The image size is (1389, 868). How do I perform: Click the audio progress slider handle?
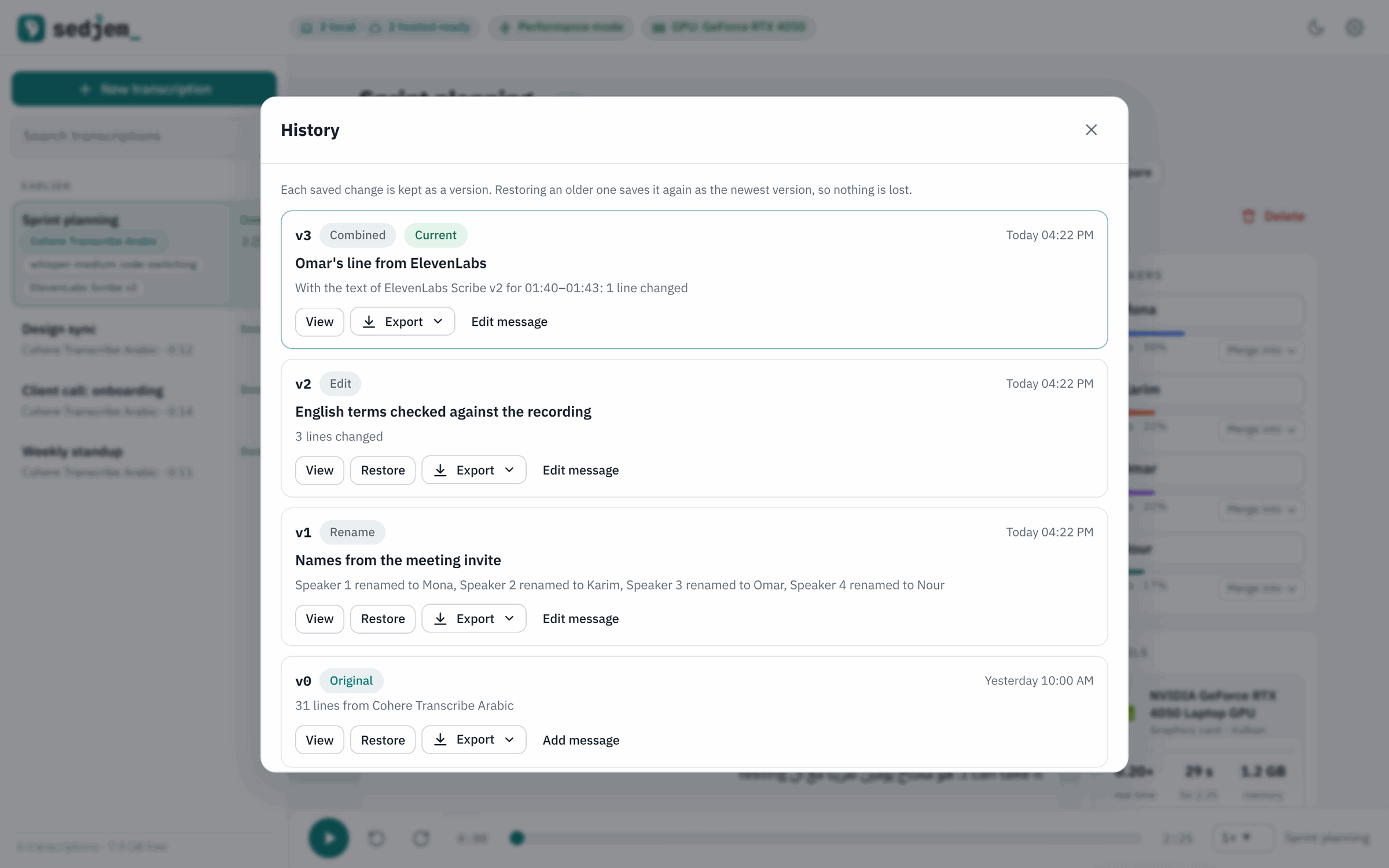coord(517,837)
